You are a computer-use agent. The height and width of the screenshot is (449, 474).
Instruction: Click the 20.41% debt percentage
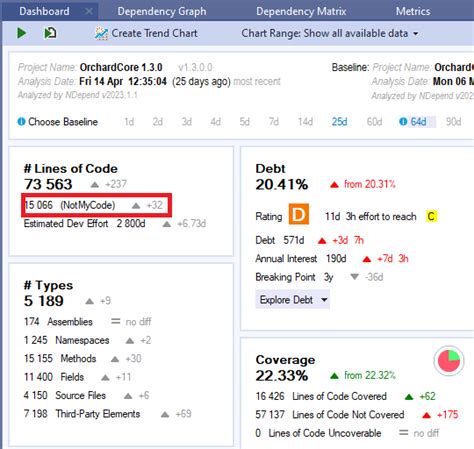[x=282, y=184]
